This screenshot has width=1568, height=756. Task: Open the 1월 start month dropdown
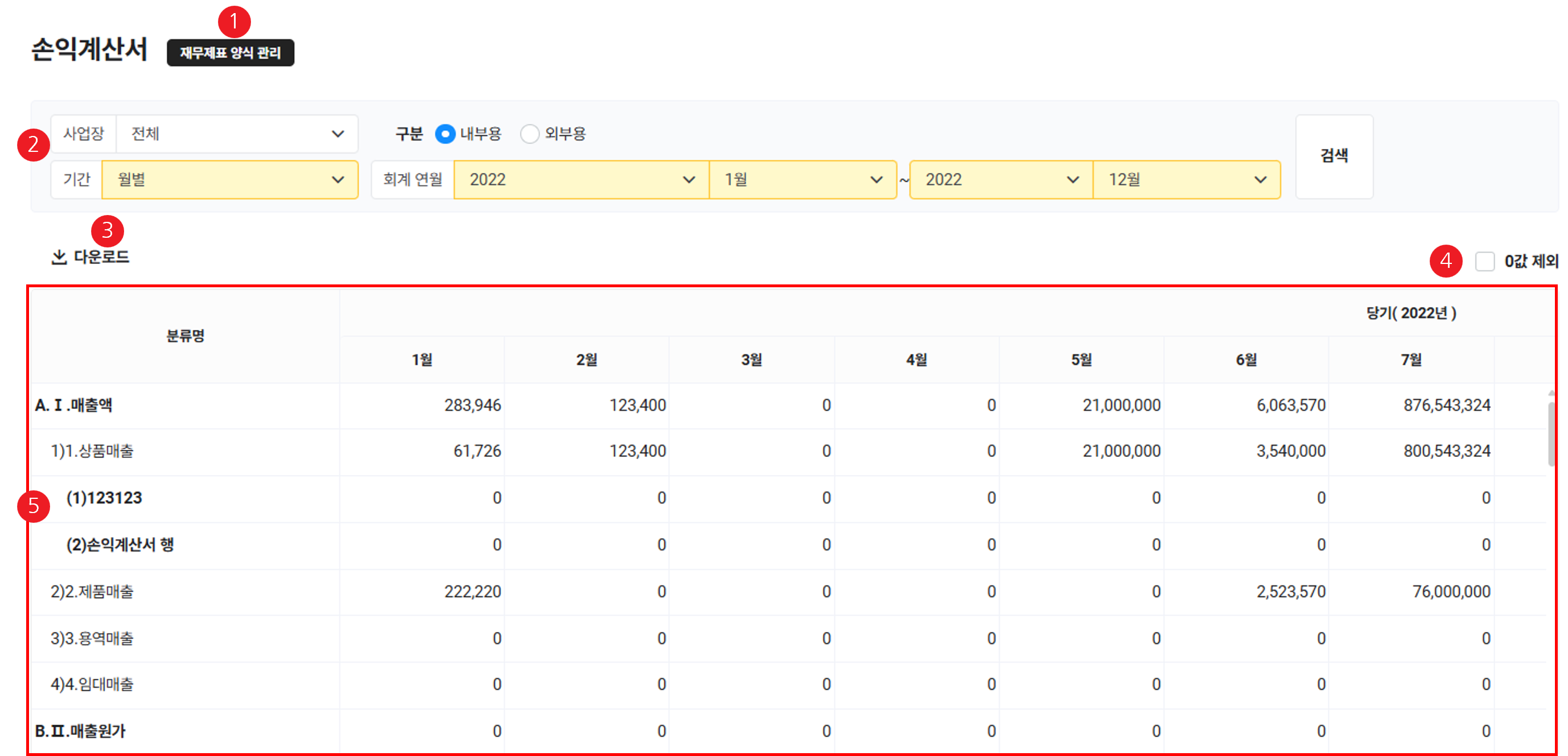coord(802,179)
